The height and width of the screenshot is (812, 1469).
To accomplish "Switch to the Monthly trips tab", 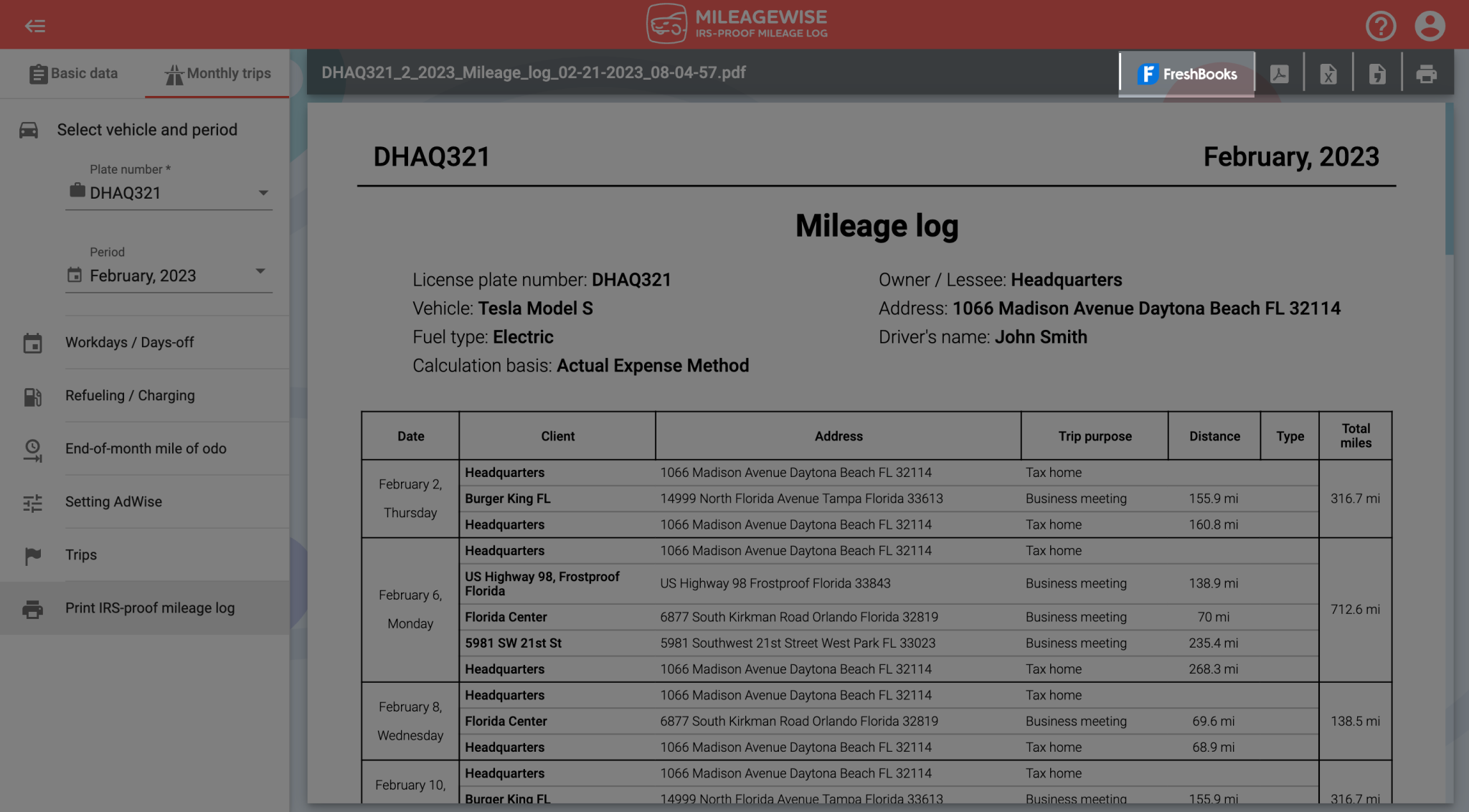I will pyautogui.click(x=216, y=73).
